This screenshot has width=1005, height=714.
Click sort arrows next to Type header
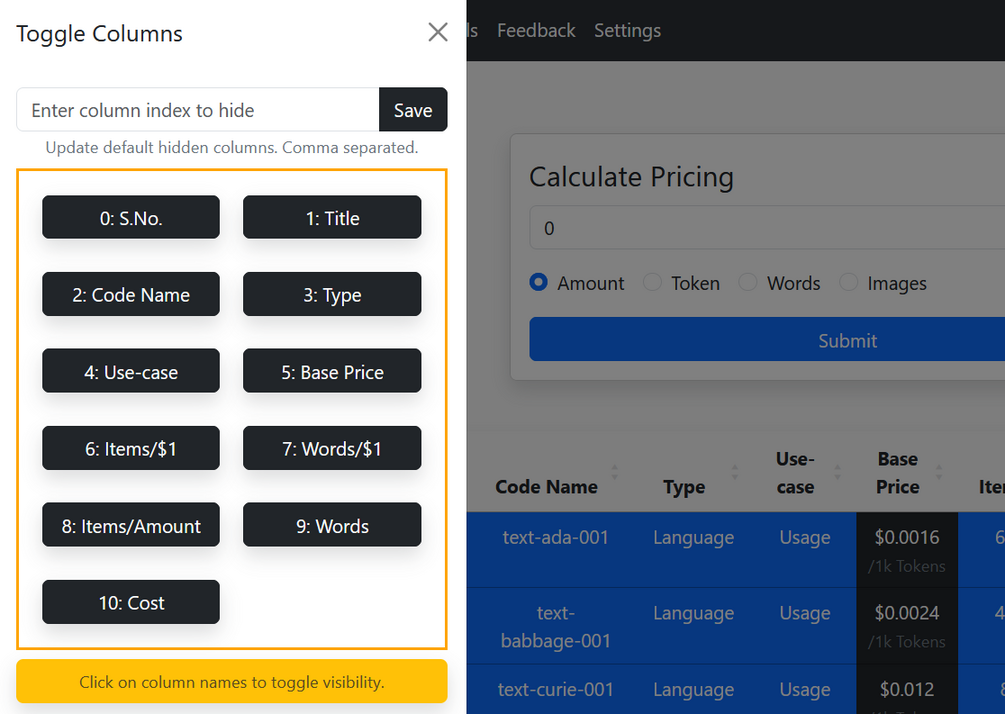(x=735, y=471)
